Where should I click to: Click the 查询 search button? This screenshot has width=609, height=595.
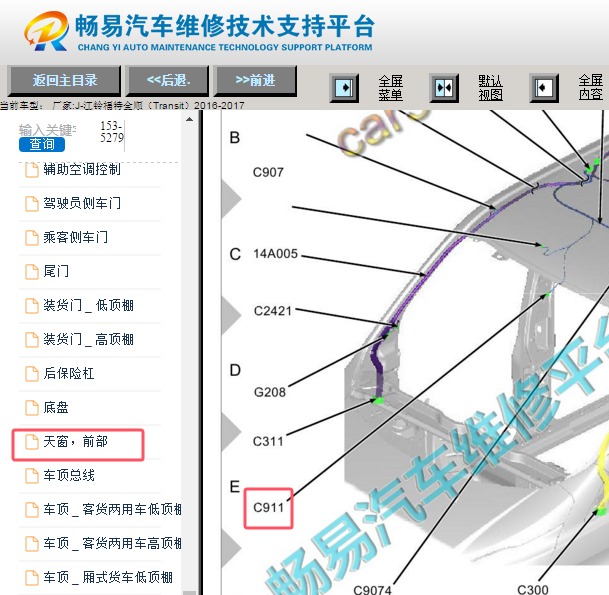click(x=42, y=144)
